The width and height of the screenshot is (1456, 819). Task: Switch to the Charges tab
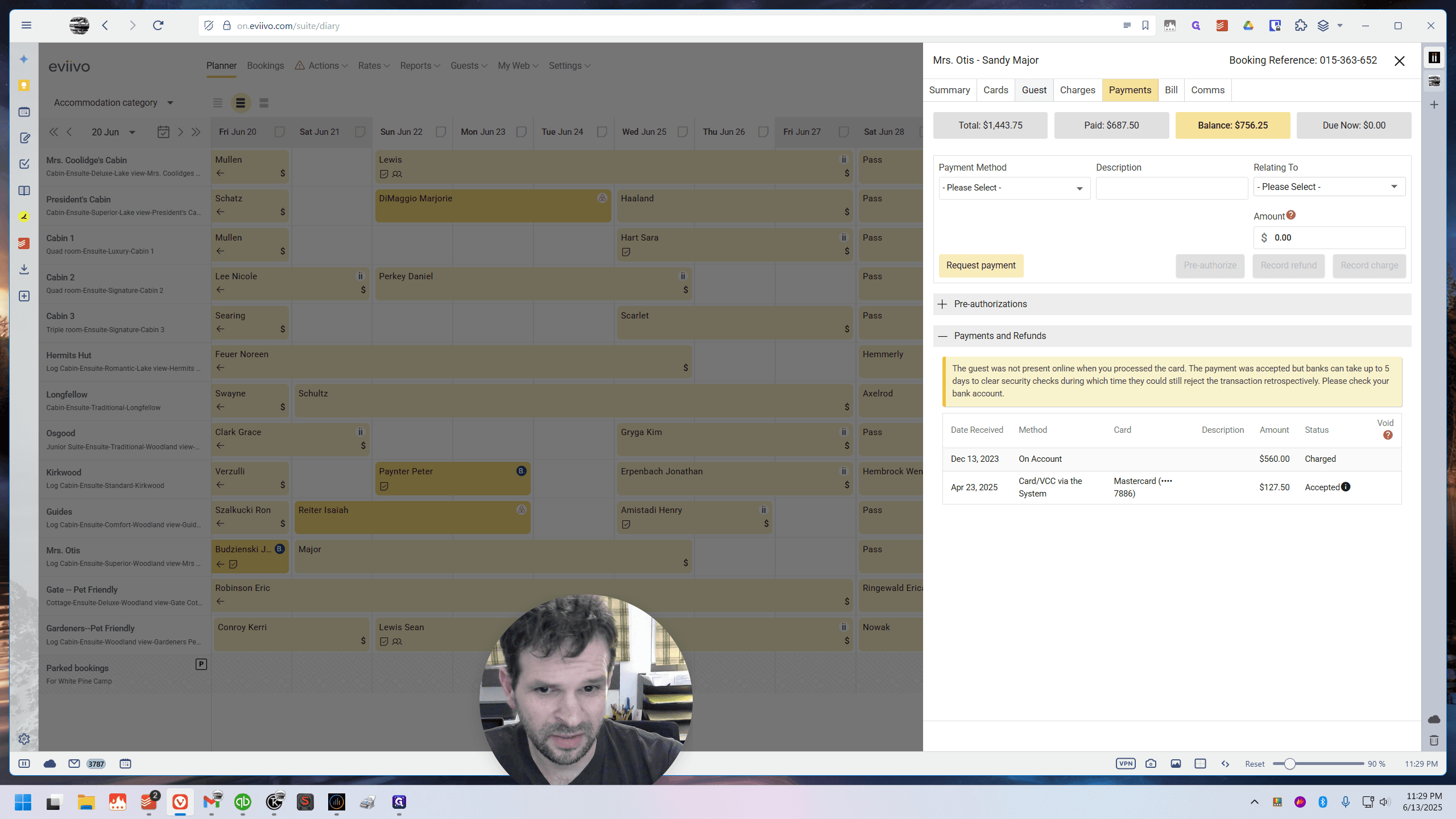[x=1077, y=90]
